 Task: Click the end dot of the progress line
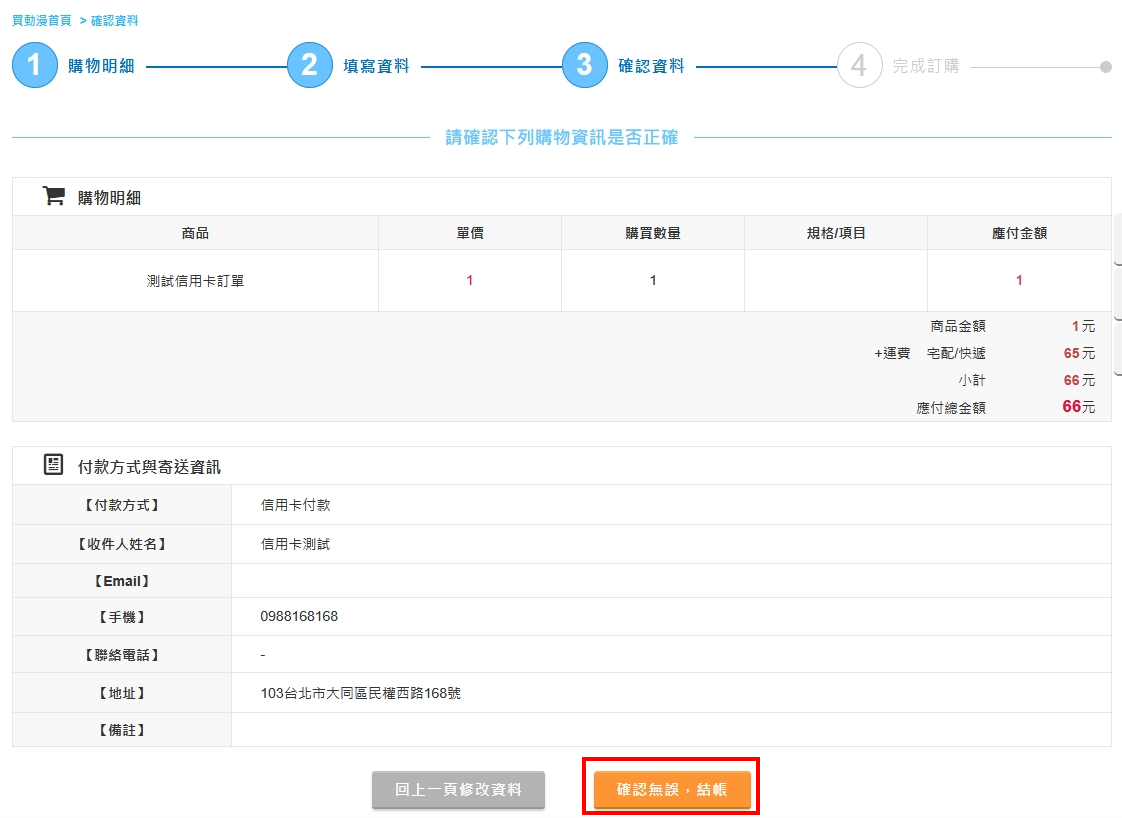pyautogui.click(x=1105, y=67)
